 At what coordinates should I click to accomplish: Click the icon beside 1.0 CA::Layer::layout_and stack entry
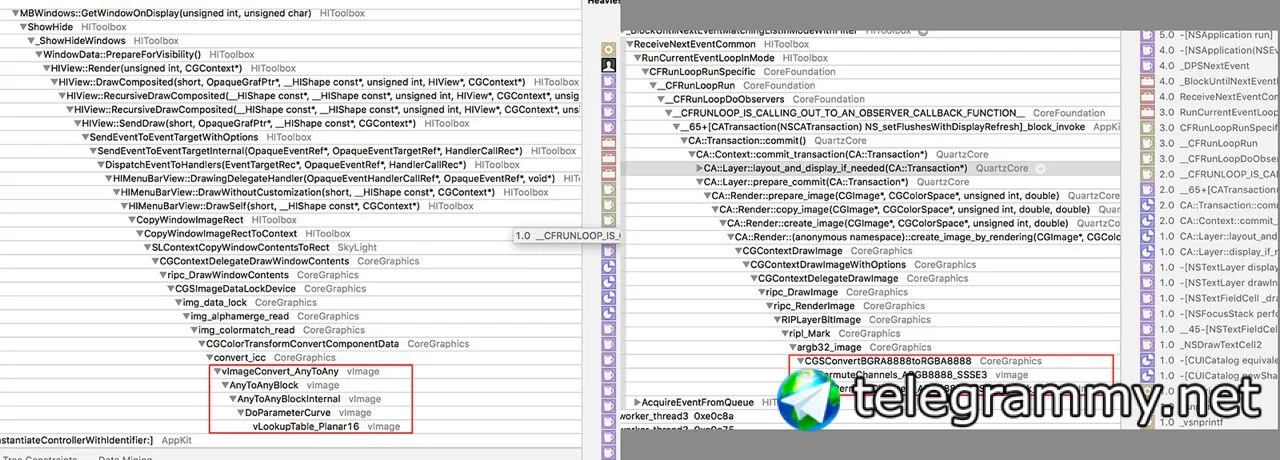[1148, 236]
